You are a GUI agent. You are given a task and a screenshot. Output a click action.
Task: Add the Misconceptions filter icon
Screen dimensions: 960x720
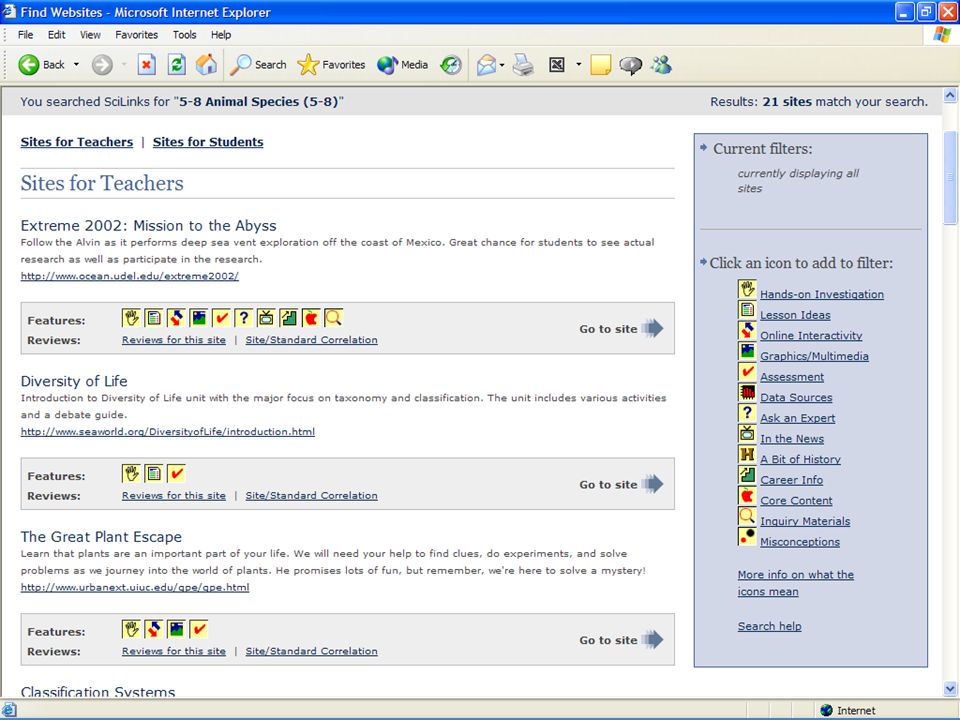coord(747,536)
